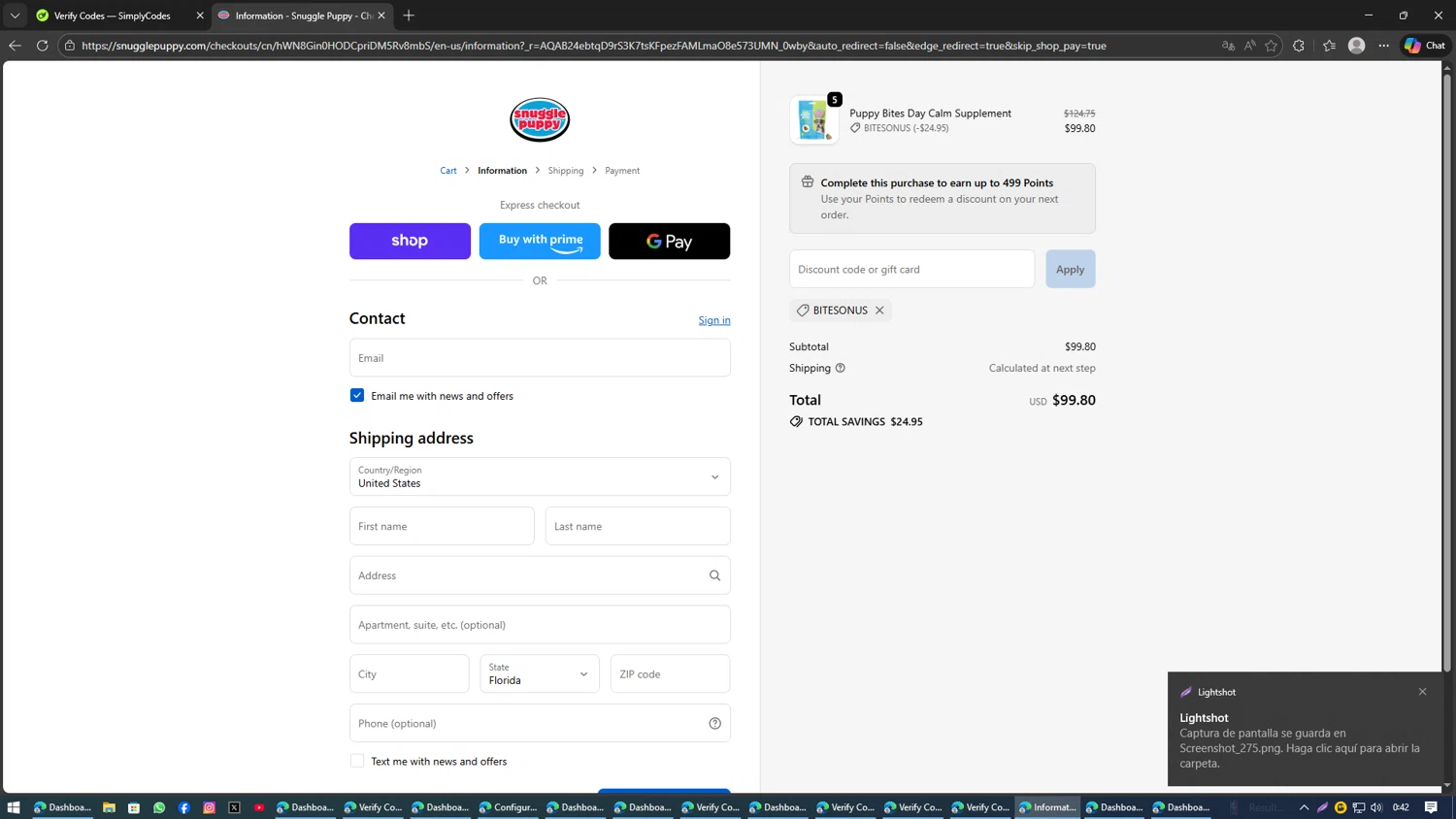This screenshot has width=1456, height=819.
Task: Open the State dropdown showing Florida
Action: [540, 673]
